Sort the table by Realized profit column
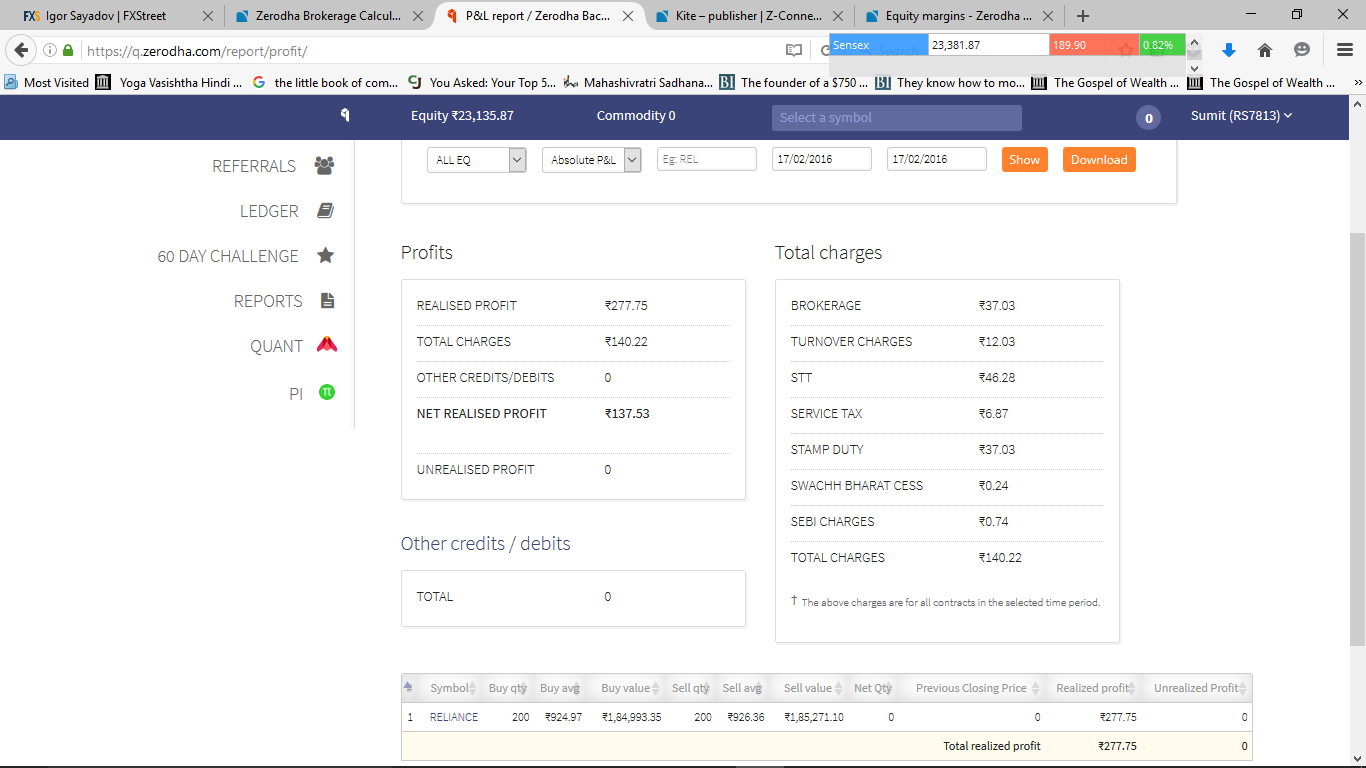The image size is (1366, 768). coord(1097,688)
